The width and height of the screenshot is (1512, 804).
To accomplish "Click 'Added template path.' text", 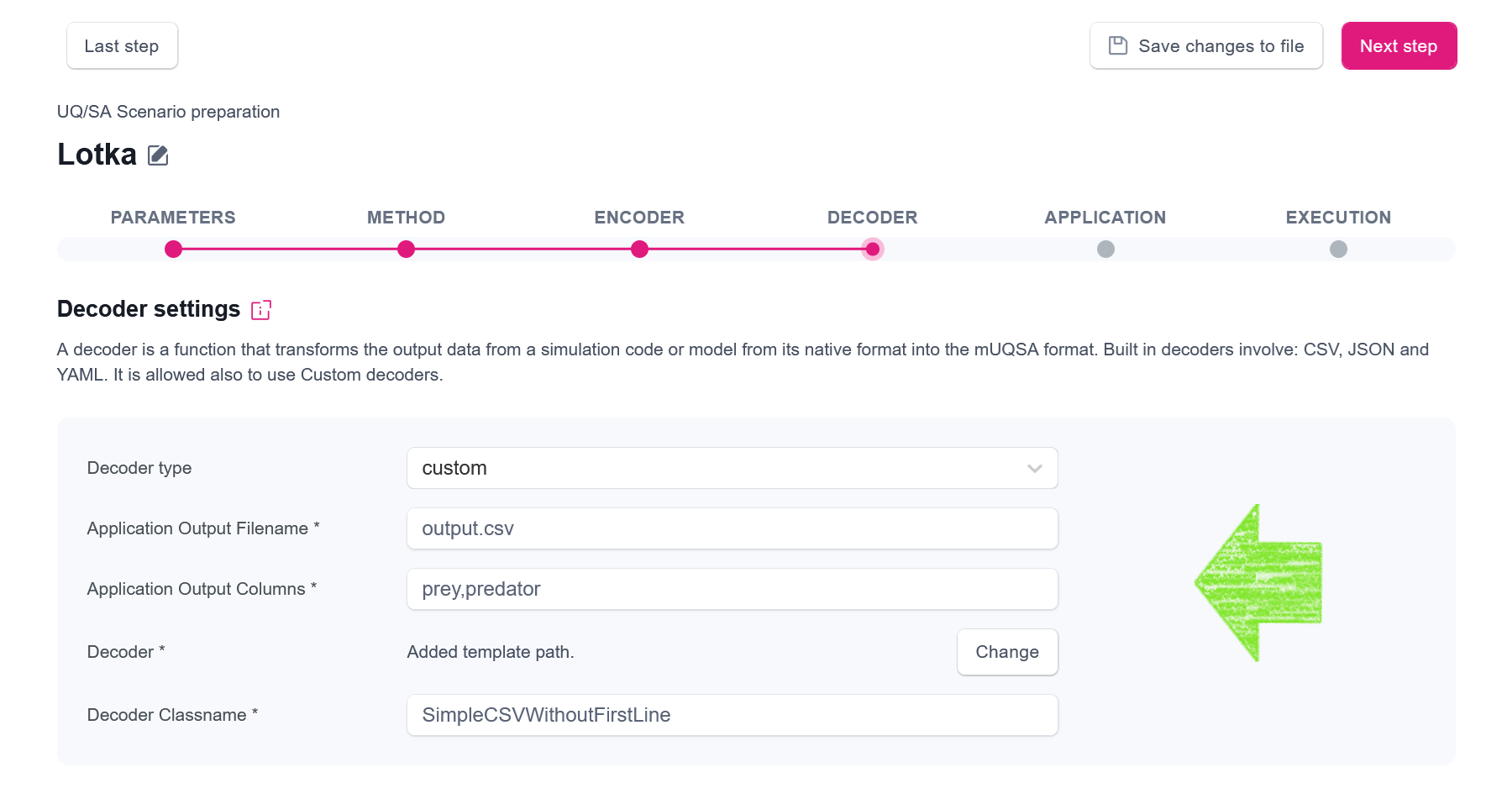I will click(x=491, y=652).
